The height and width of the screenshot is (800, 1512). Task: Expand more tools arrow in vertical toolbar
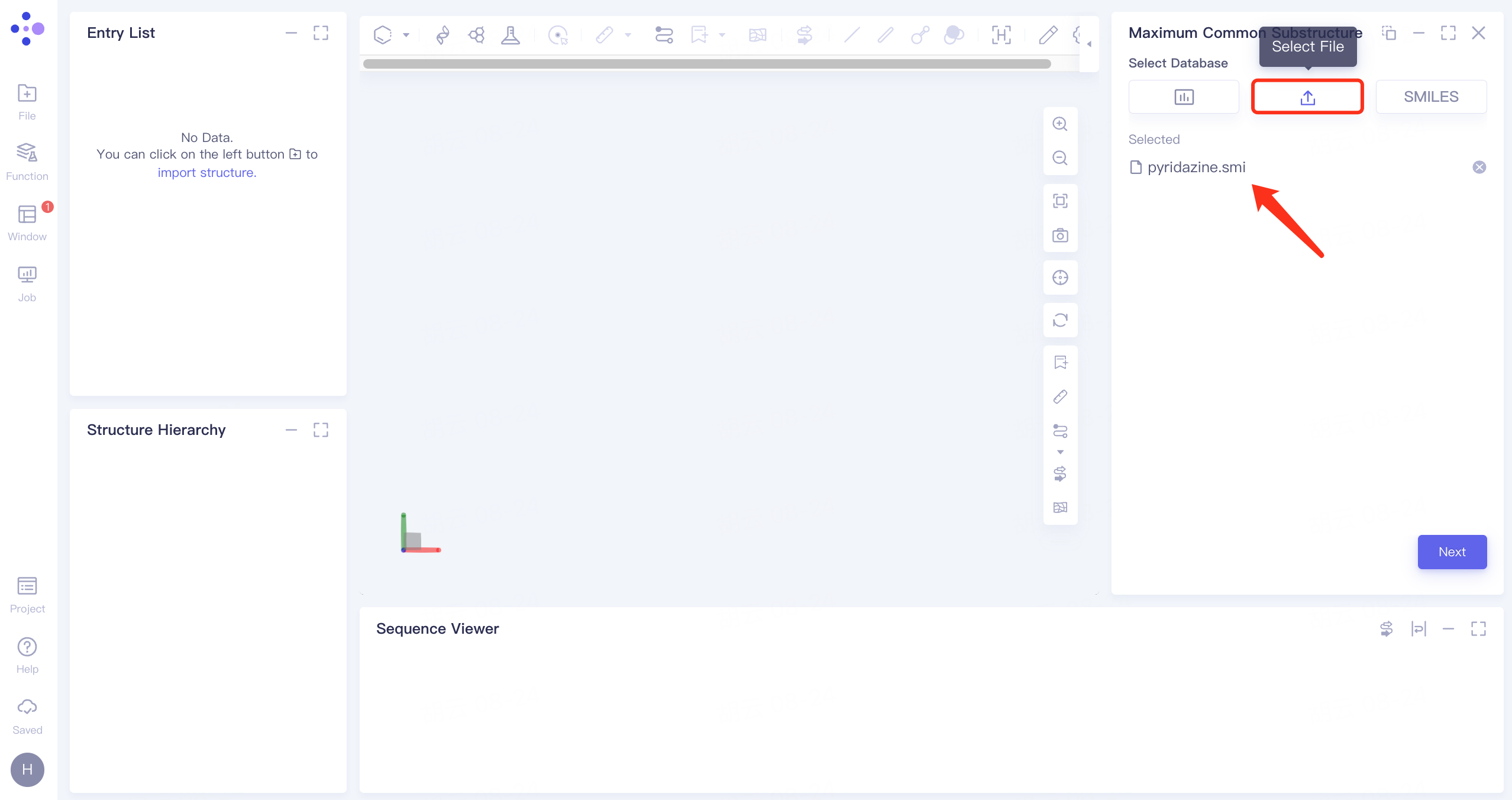tap(1060, 452)
